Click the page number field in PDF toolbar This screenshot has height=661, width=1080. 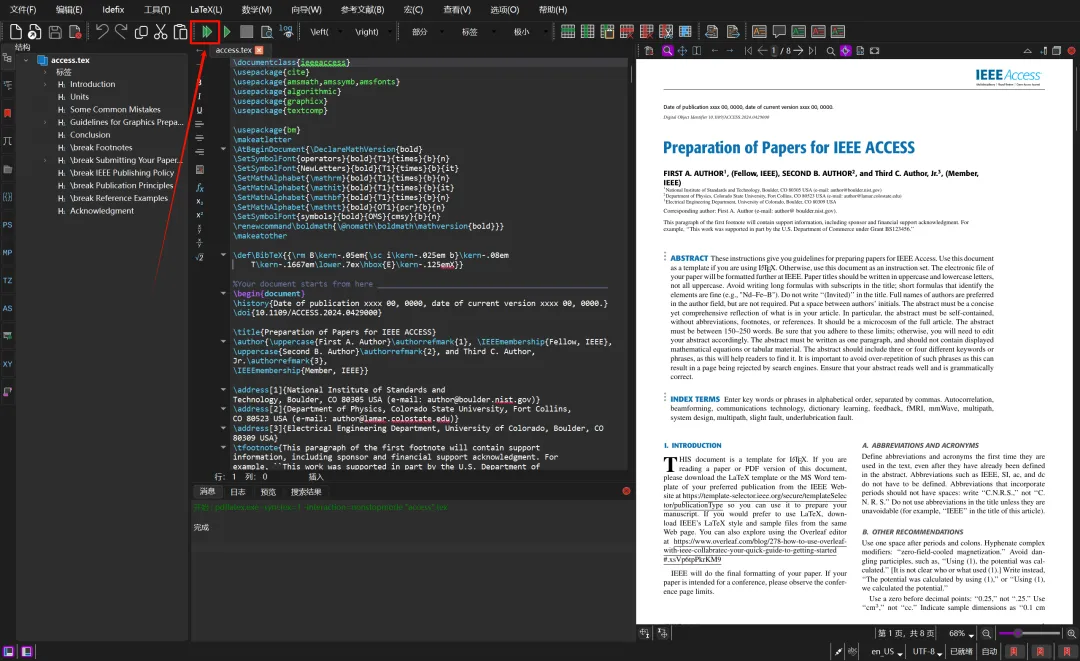point(773,51)
